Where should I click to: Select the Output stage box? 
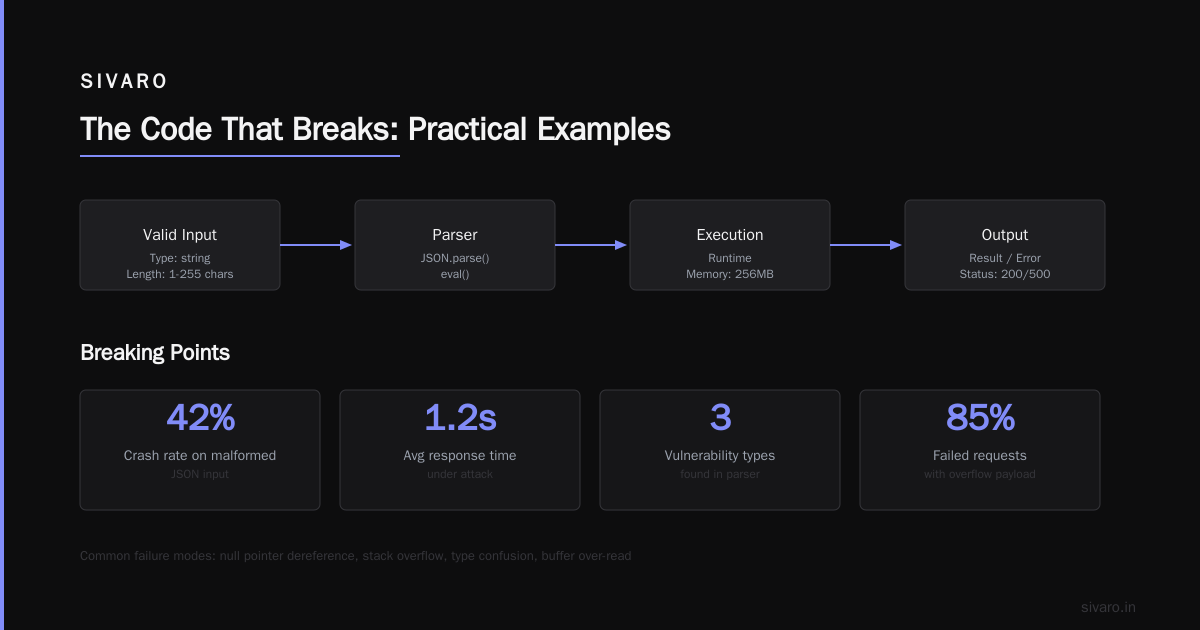[x=1005, y=245]
